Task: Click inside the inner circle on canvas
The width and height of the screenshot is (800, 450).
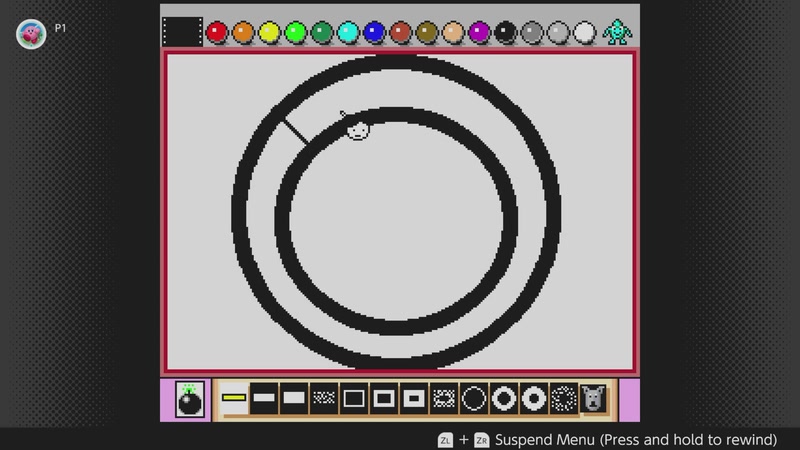Action: [396, 222]
